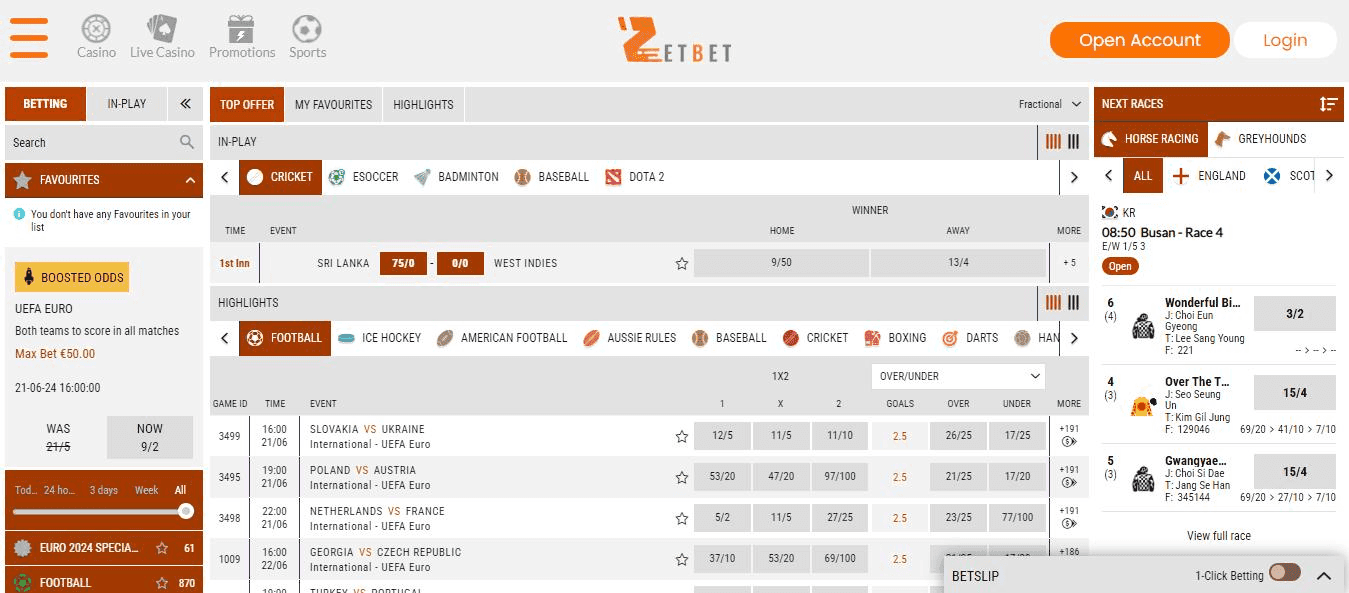This screenshot has width=1349, height=593.
Task: Bet on Sri Lanka at 9/50
Action: point(781,263)
